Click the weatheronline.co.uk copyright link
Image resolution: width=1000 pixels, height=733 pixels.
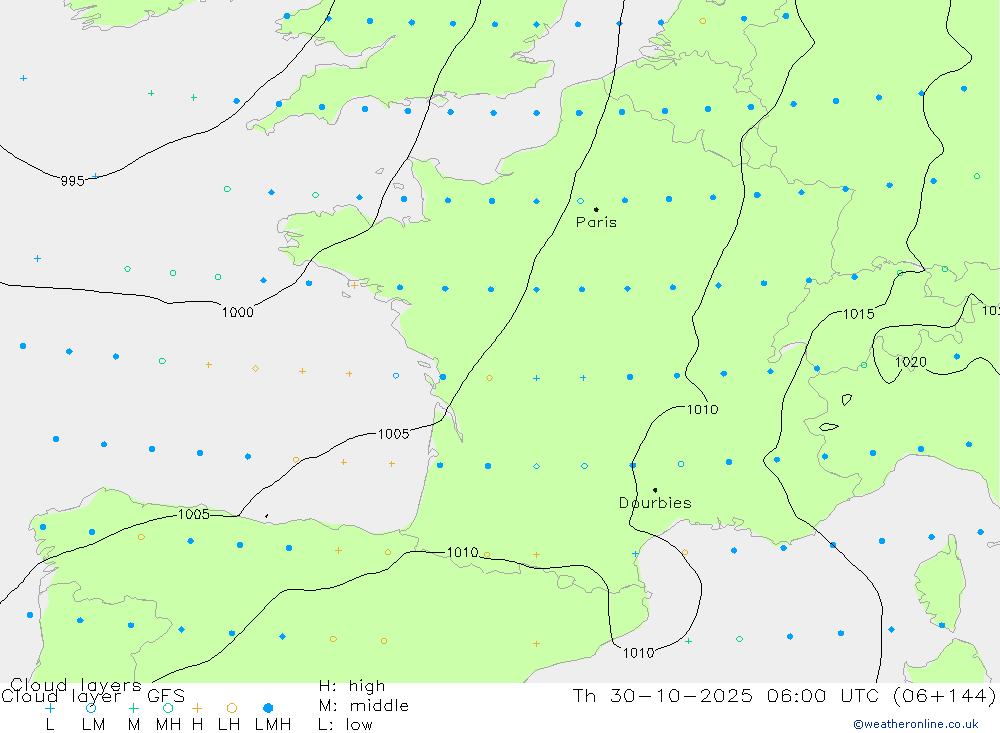916,724
